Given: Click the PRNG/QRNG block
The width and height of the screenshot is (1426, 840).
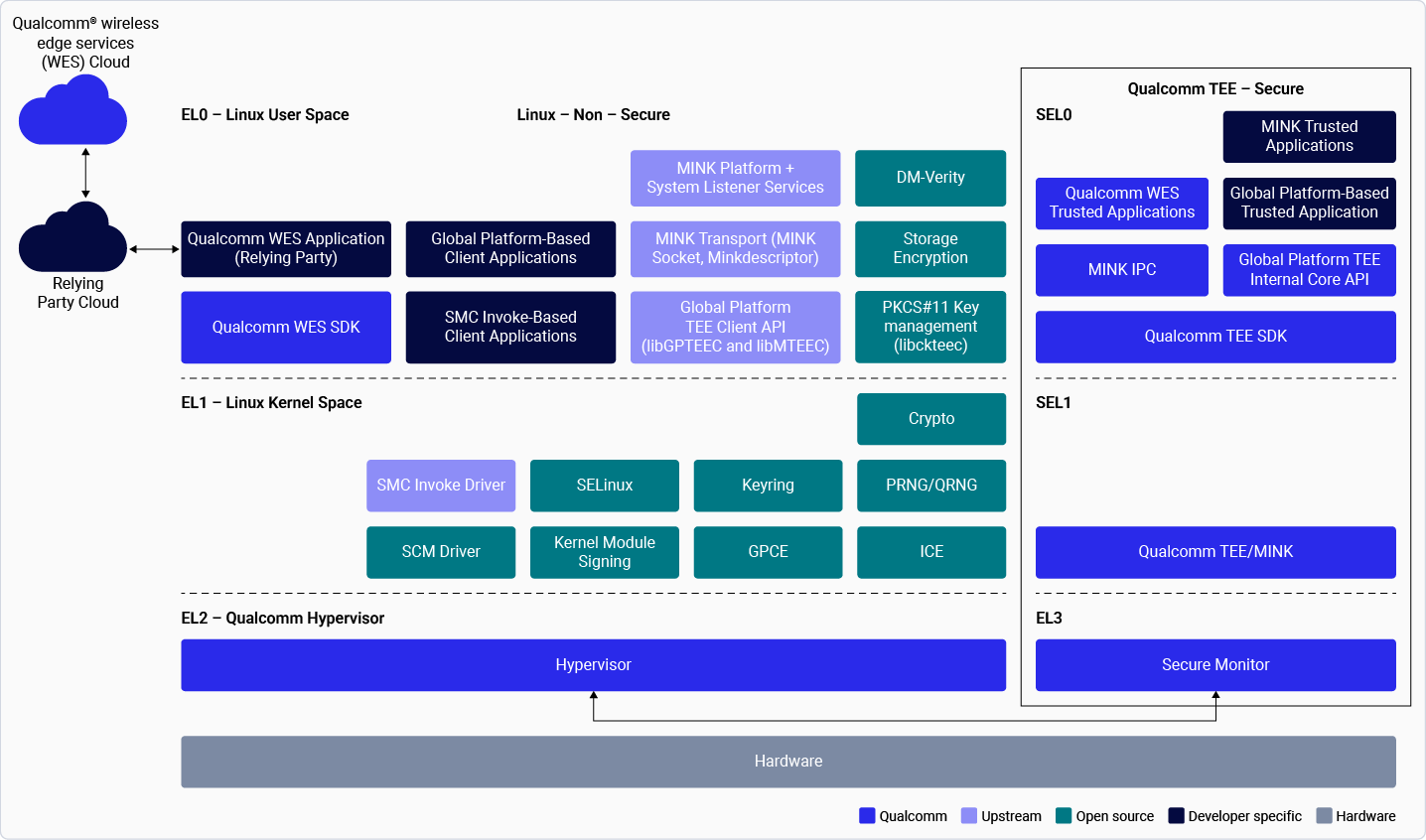Looking at the screenshot, I should (931, 486).
